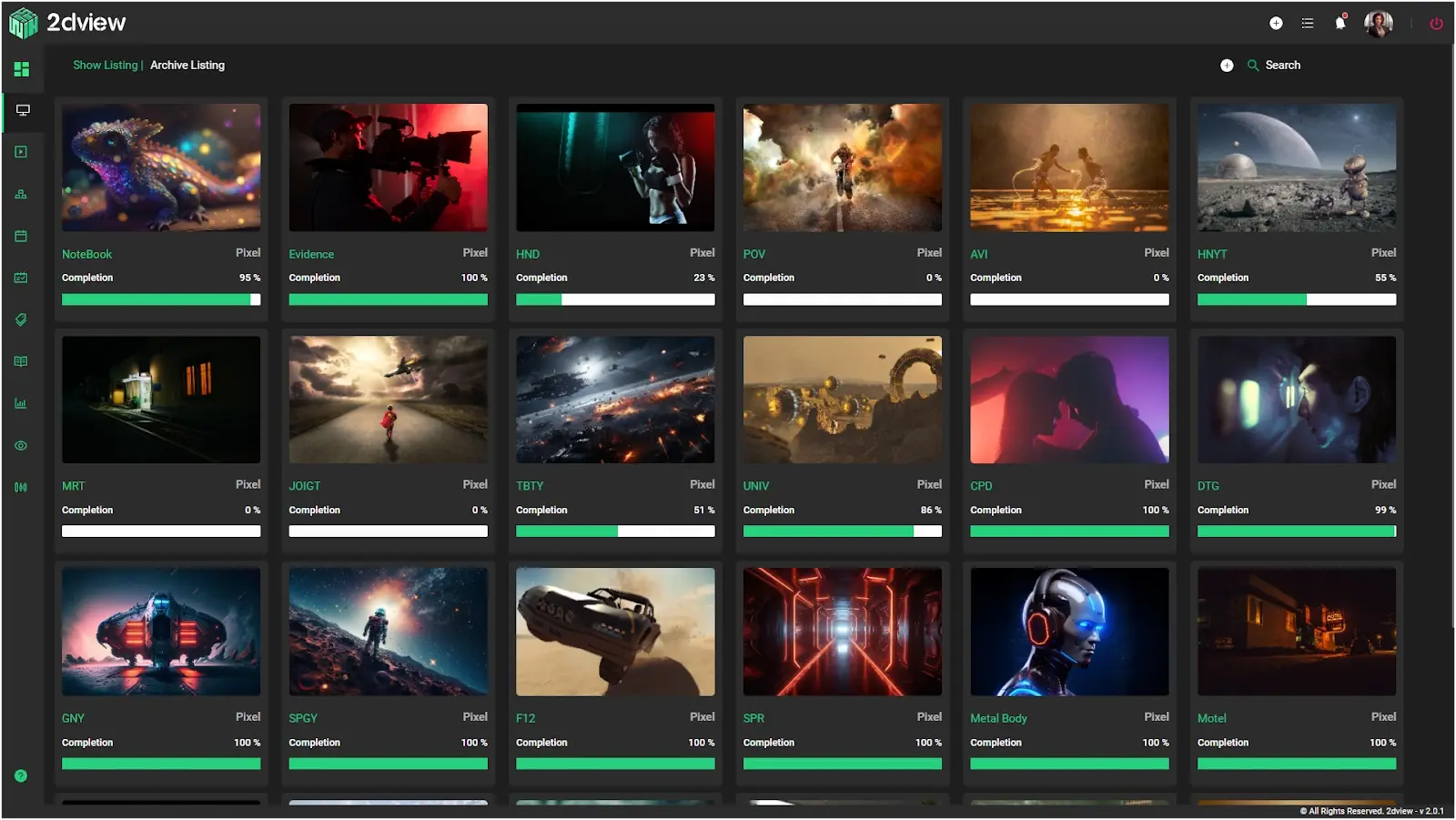The width and height of the screenshot is (1456, 820).
Task: Click the HND boxer thumbnail
Action: (x=615, y=167)
